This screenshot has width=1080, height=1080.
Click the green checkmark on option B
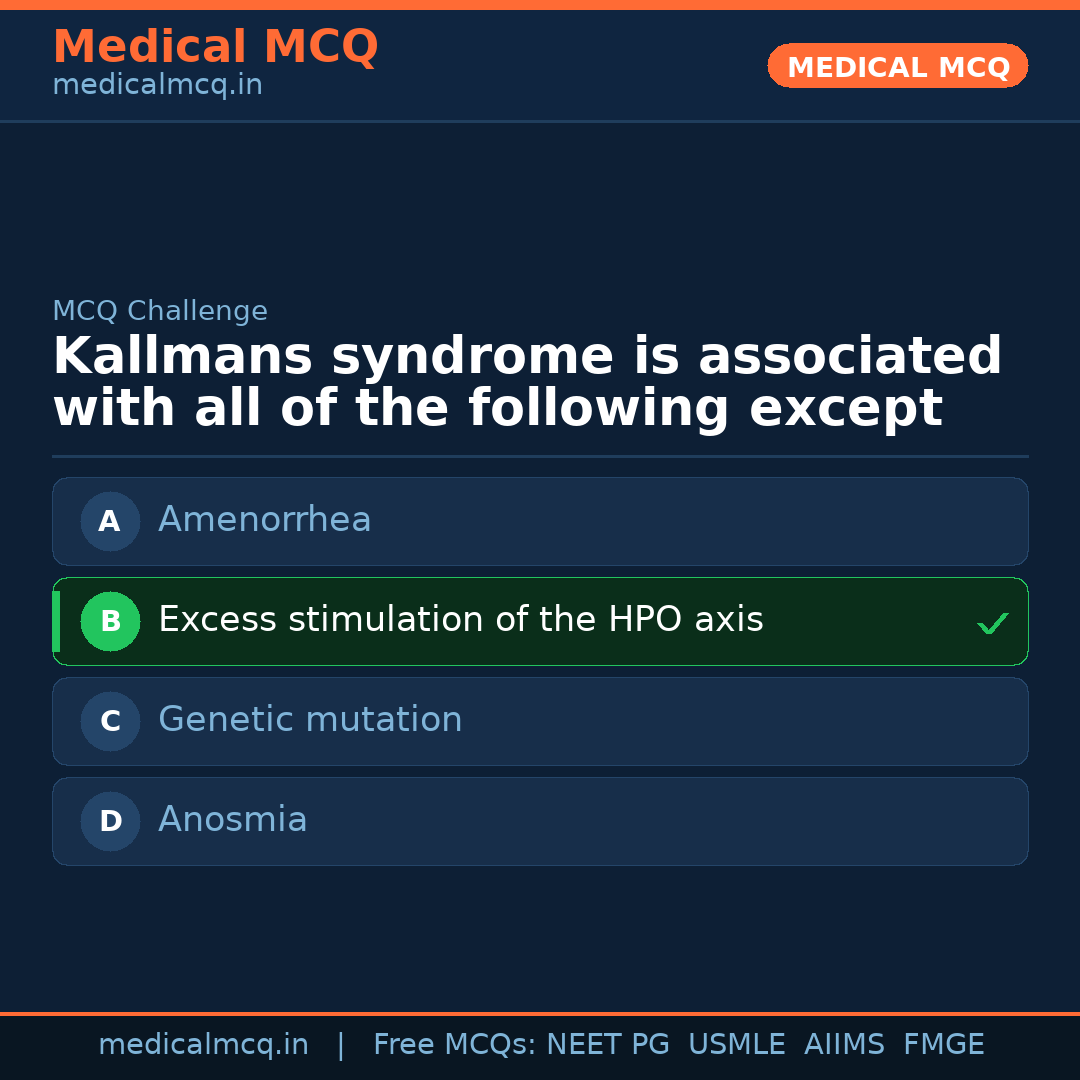click(x=992, y=623)
